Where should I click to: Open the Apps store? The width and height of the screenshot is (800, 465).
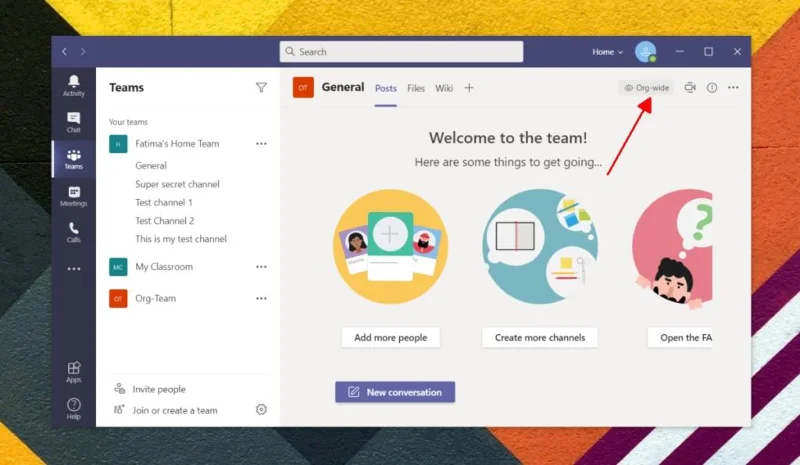point(73,372)
